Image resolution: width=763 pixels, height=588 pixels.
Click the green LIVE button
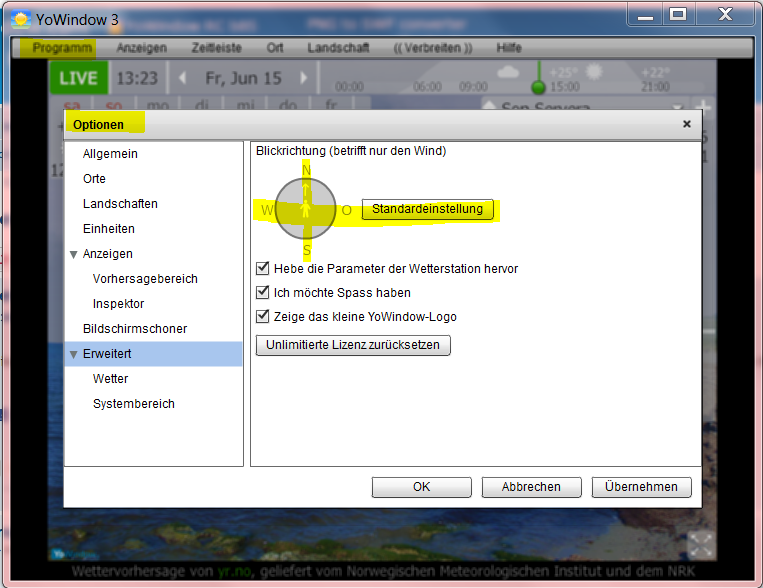pos(78,78)
